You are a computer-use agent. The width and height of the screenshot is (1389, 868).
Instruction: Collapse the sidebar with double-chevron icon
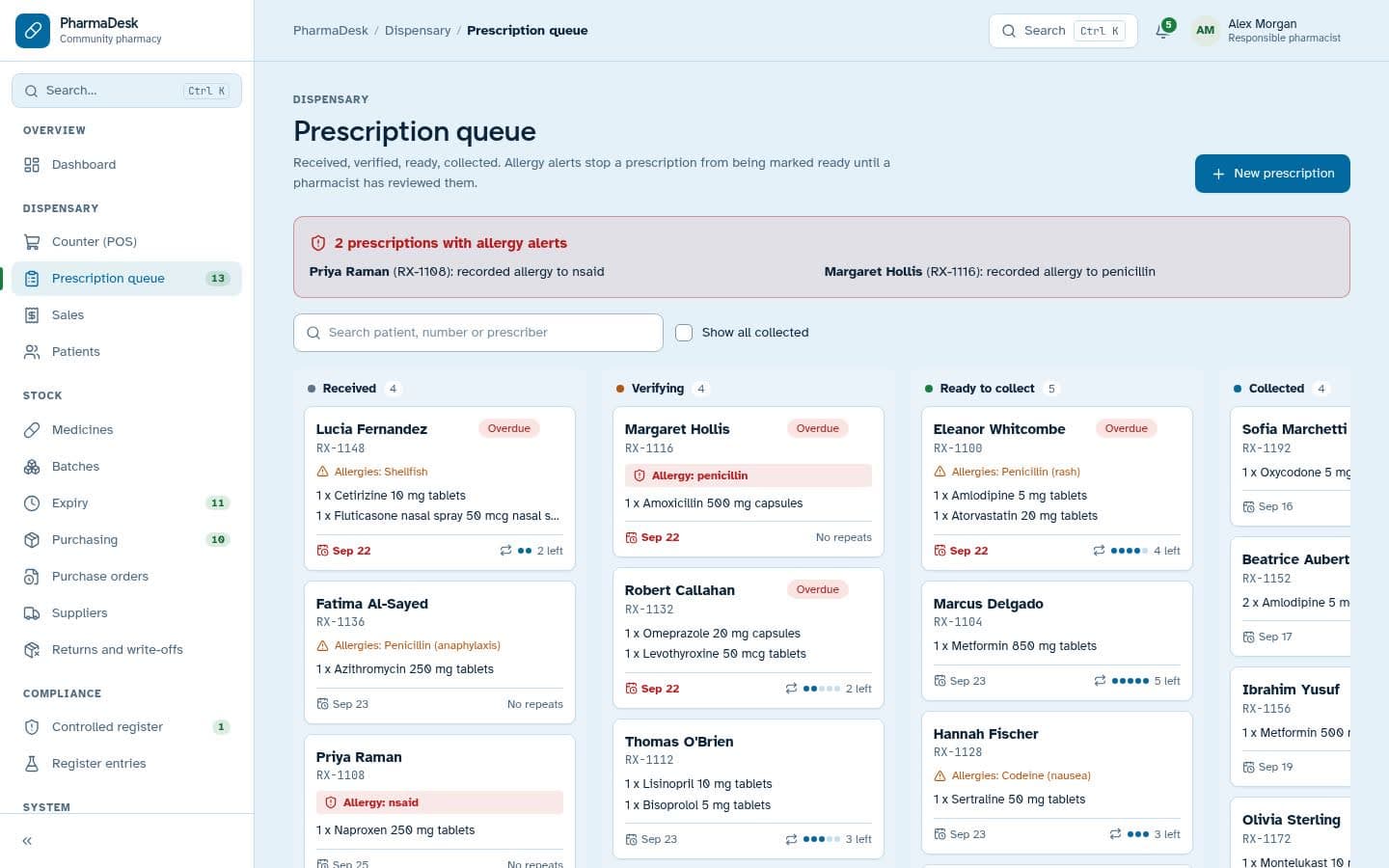tap(27, 841)
